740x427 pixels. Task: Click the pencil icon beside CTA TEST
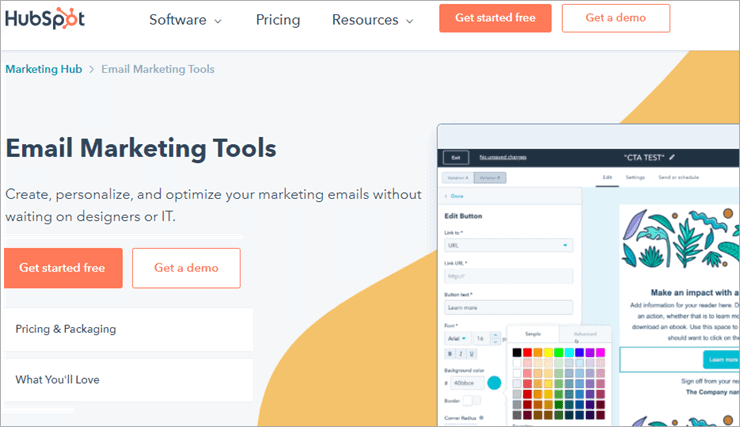(672, 157)
